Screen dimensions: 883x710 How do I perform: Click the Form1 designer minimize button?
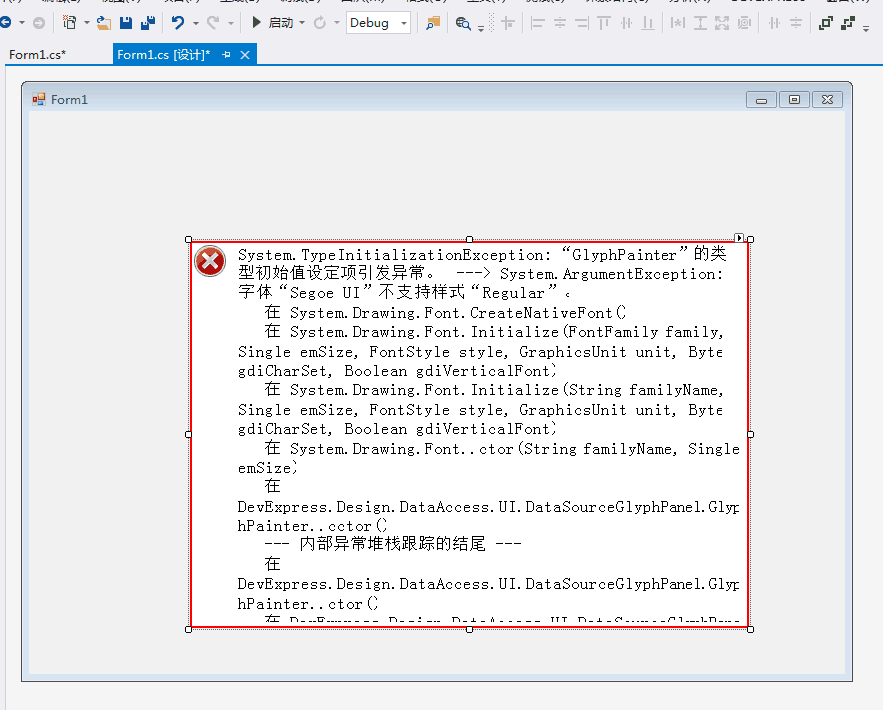click(761, 100)
